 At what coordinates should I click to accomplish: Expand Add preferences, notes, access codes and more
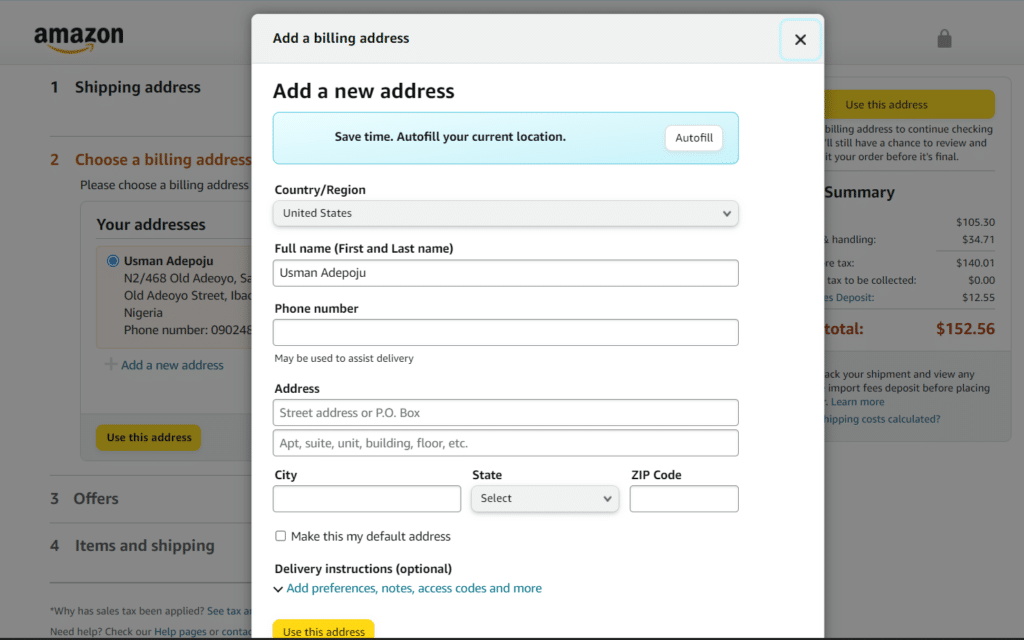pyautogui.click(x=413, y=588)
